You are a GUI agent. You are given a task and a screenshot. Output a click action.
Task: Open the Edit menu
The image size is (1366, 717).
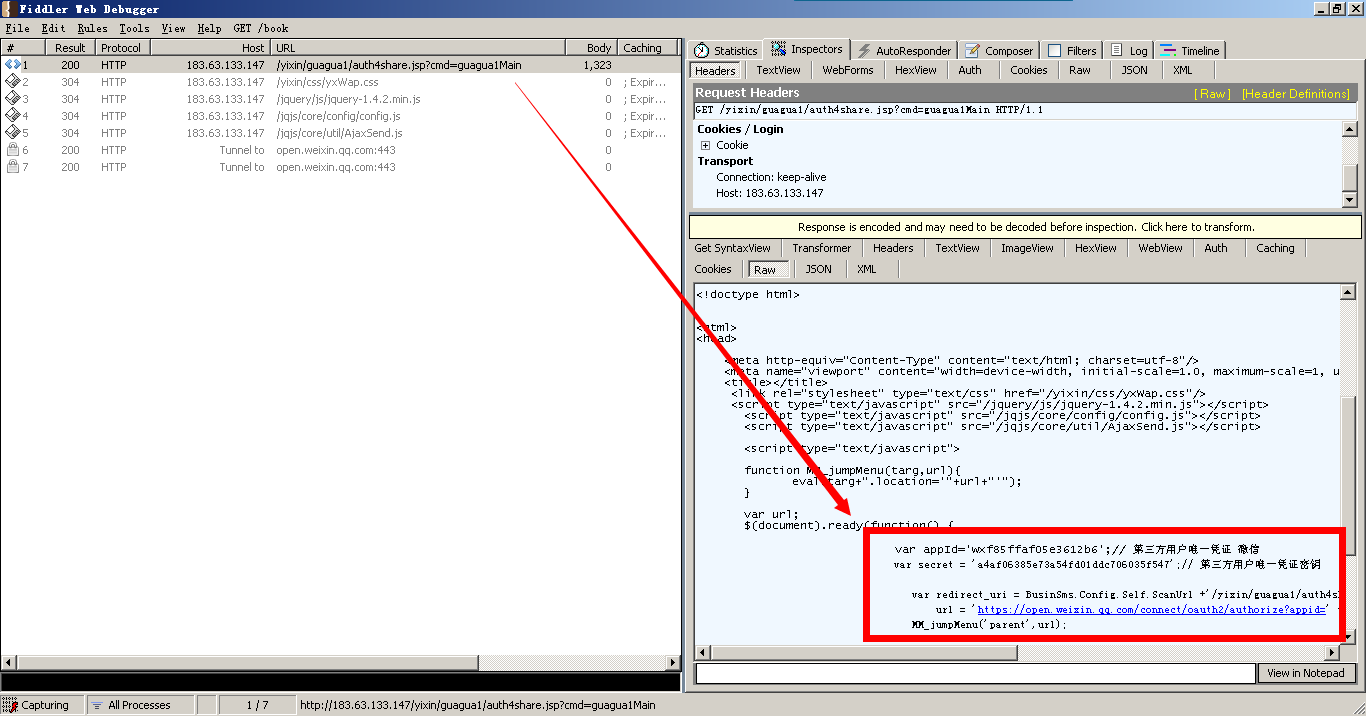[x=53, y=28]
